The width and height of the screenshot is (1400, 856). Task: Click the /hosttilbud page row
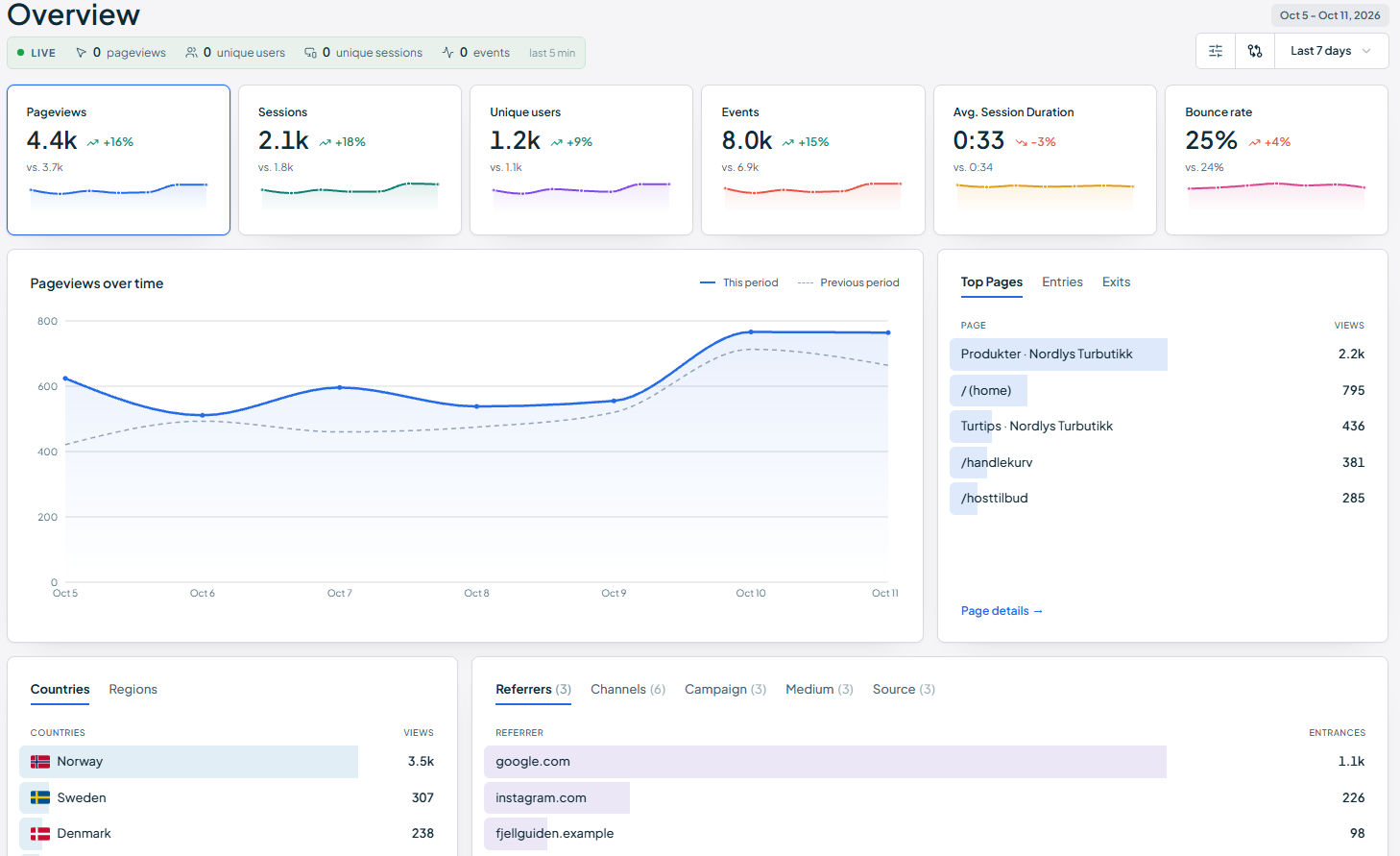[1163, 499]
